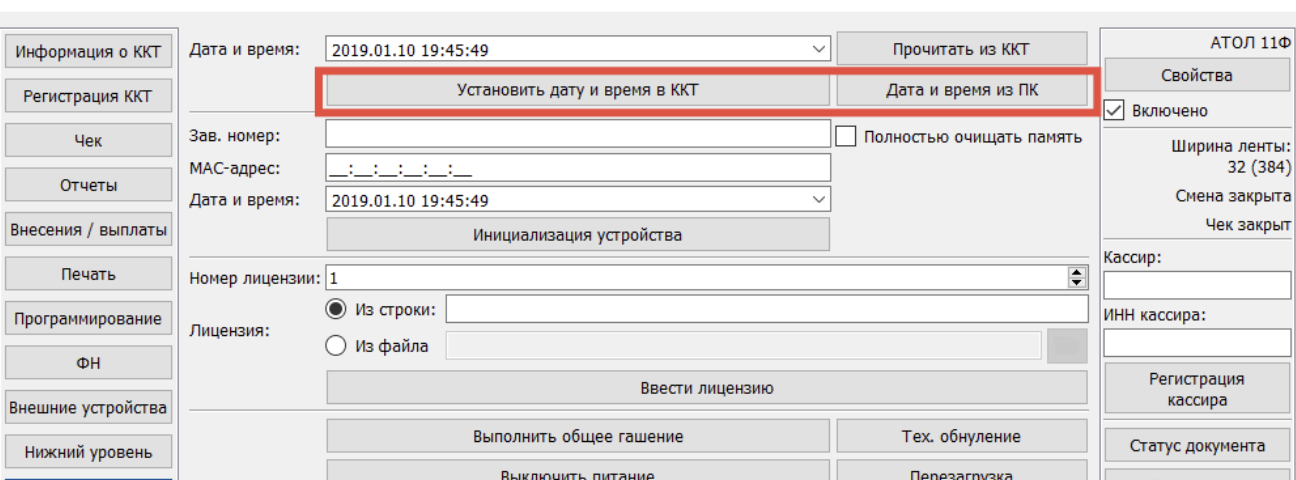Click the Кассир name input field
Image resolution: width=1296 pixels, height=480 pixels.
[x=1197, y=285]
